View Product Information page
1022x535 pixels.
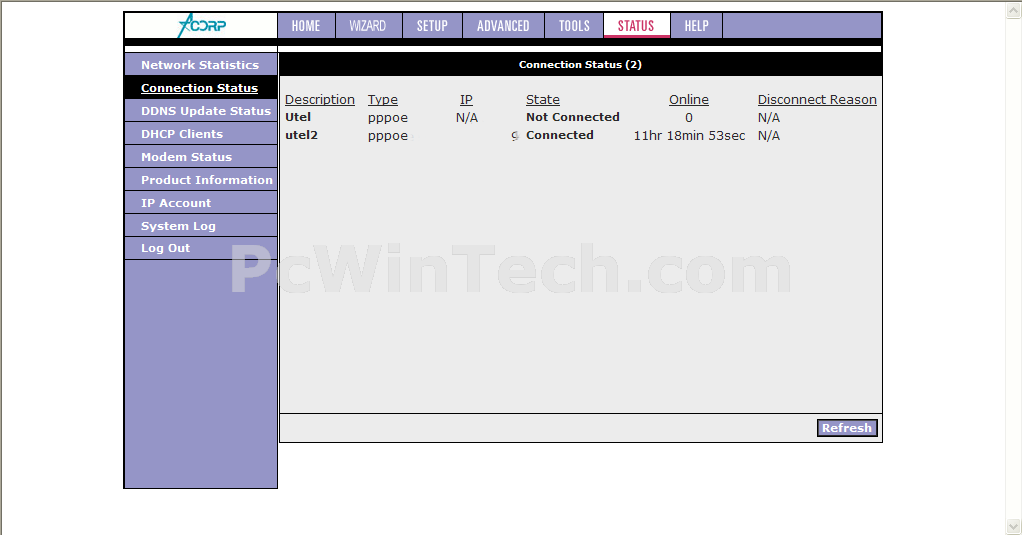click(201, 180)
